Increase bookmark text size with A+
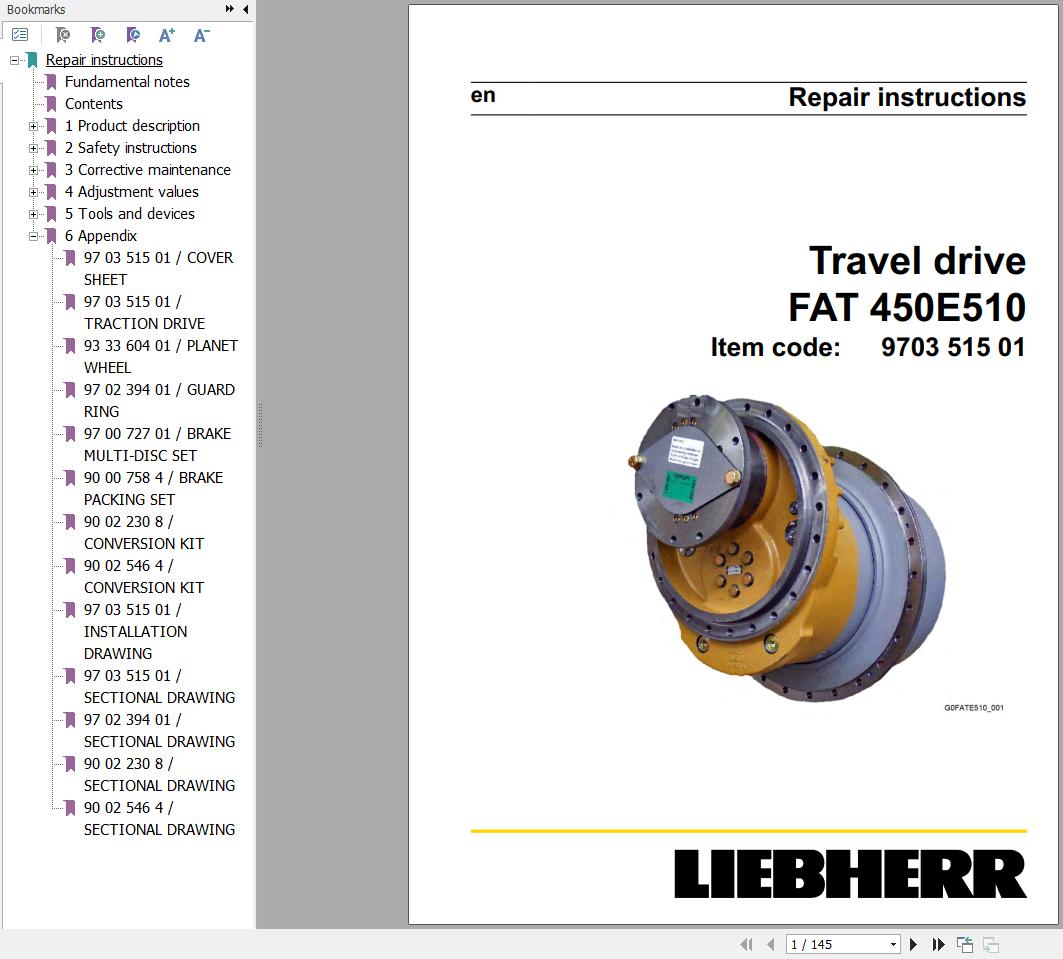 pos(167,35)
